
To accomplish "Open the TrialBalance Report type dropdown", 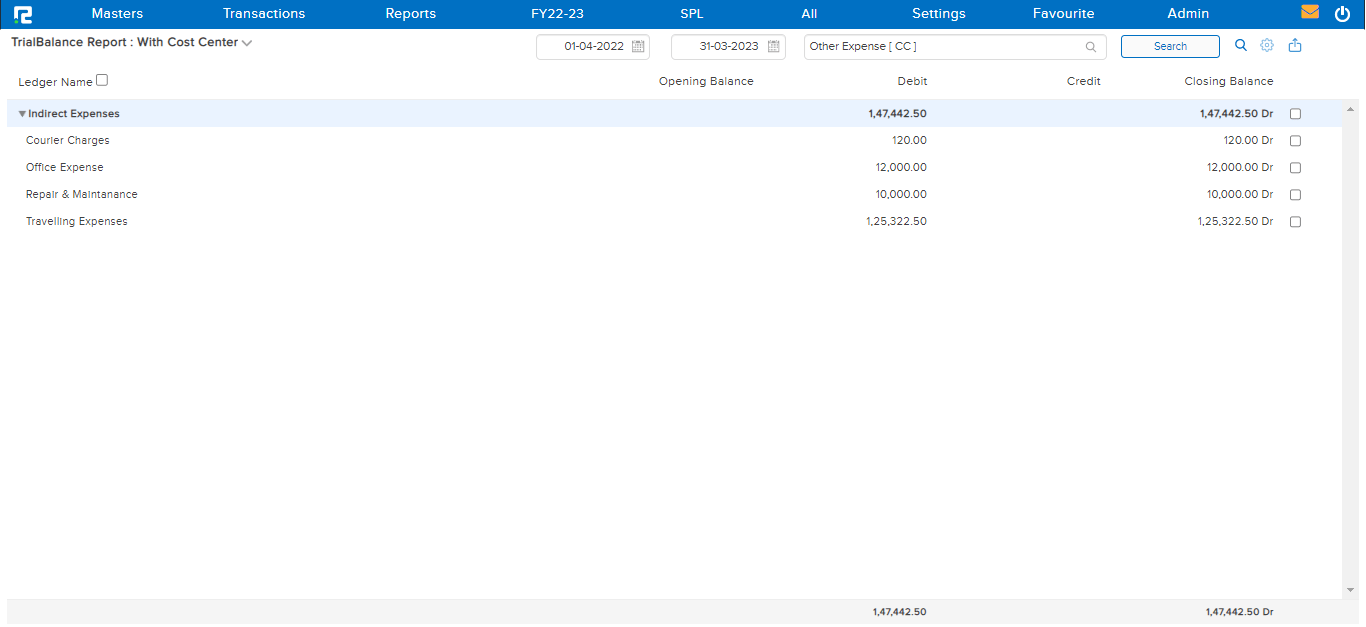I will (x=247, y=43).
